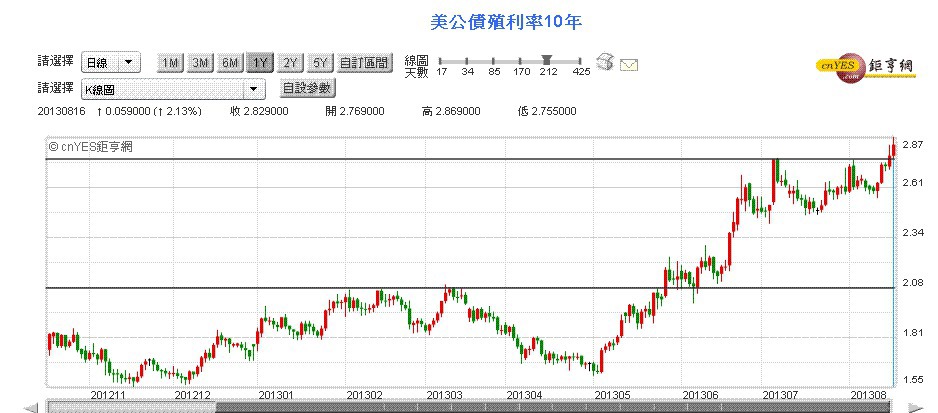Click the email envelope icon
The height and width of the screenshot is (413, 938).
628,65
